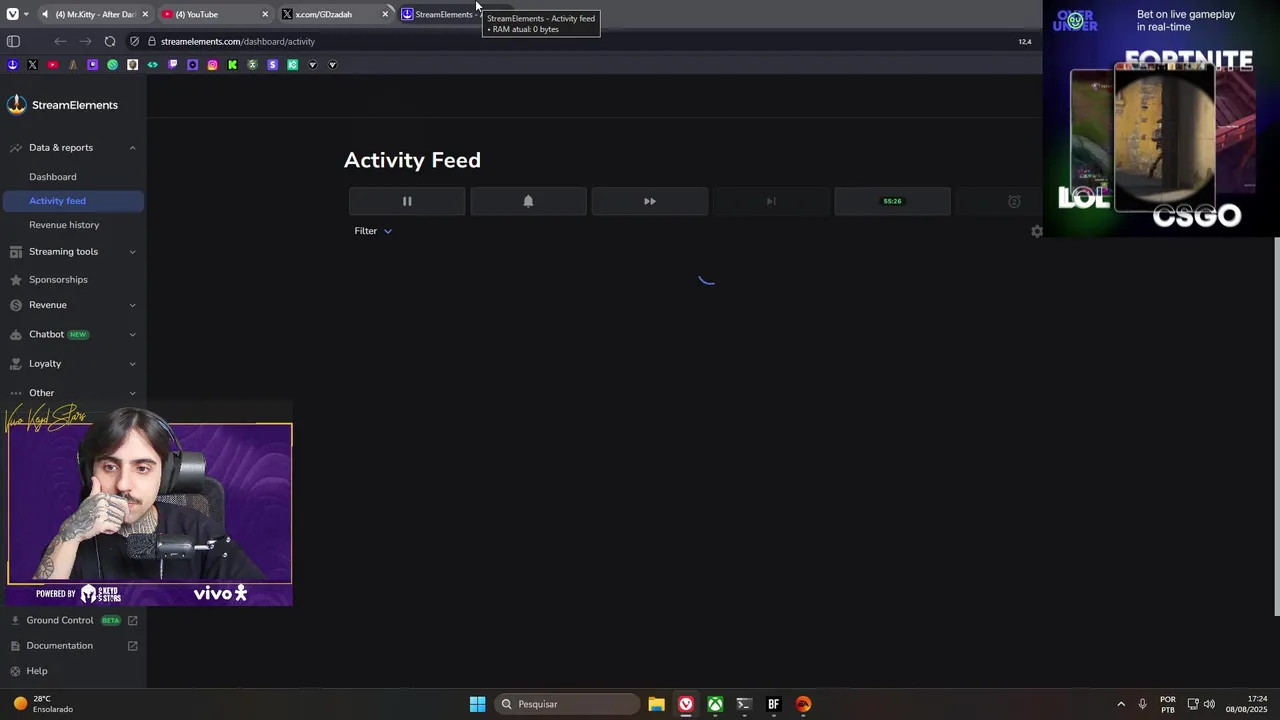Open File Explorer from taskbar
Image resolution: width=1280 pixels, height=720 pixels.
[656, 704]
